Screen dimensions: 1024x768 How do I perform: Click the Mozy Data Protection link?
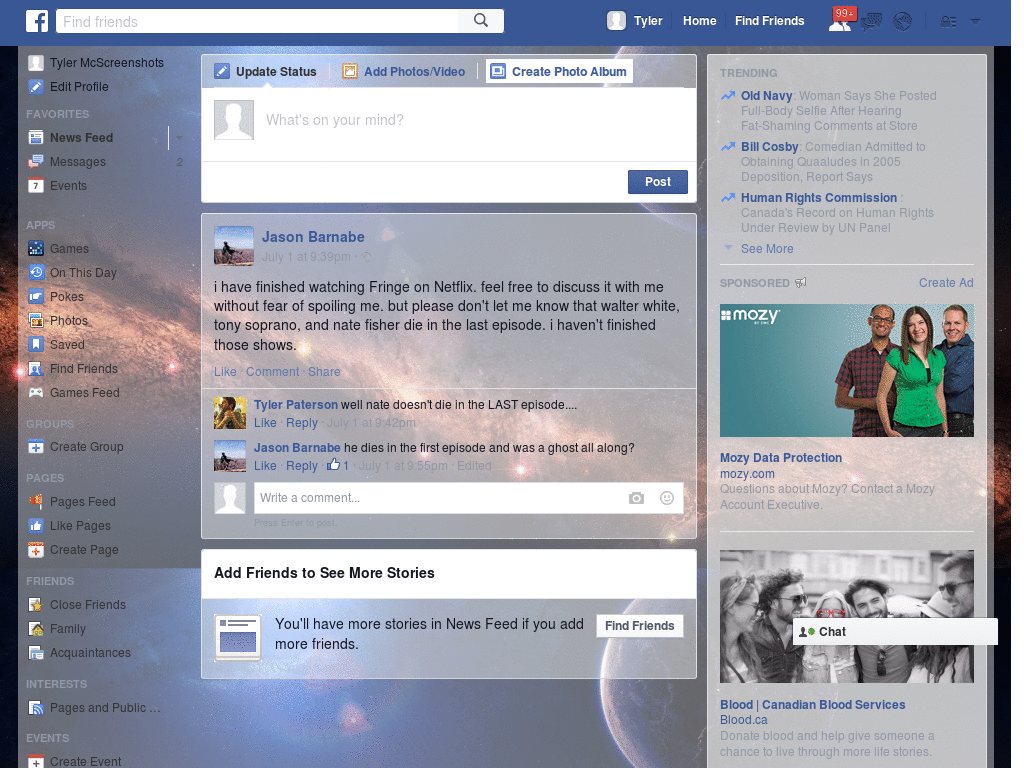click(780, 458)
